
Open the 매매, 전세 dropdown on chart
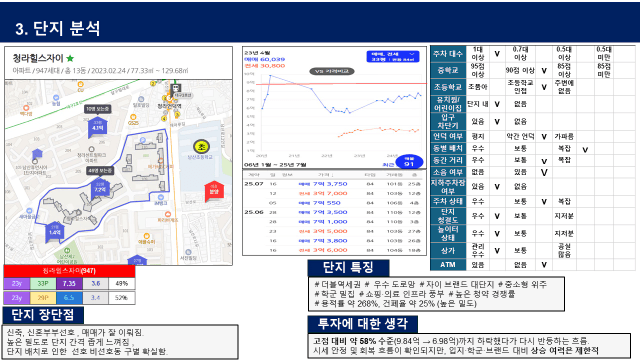393,56
